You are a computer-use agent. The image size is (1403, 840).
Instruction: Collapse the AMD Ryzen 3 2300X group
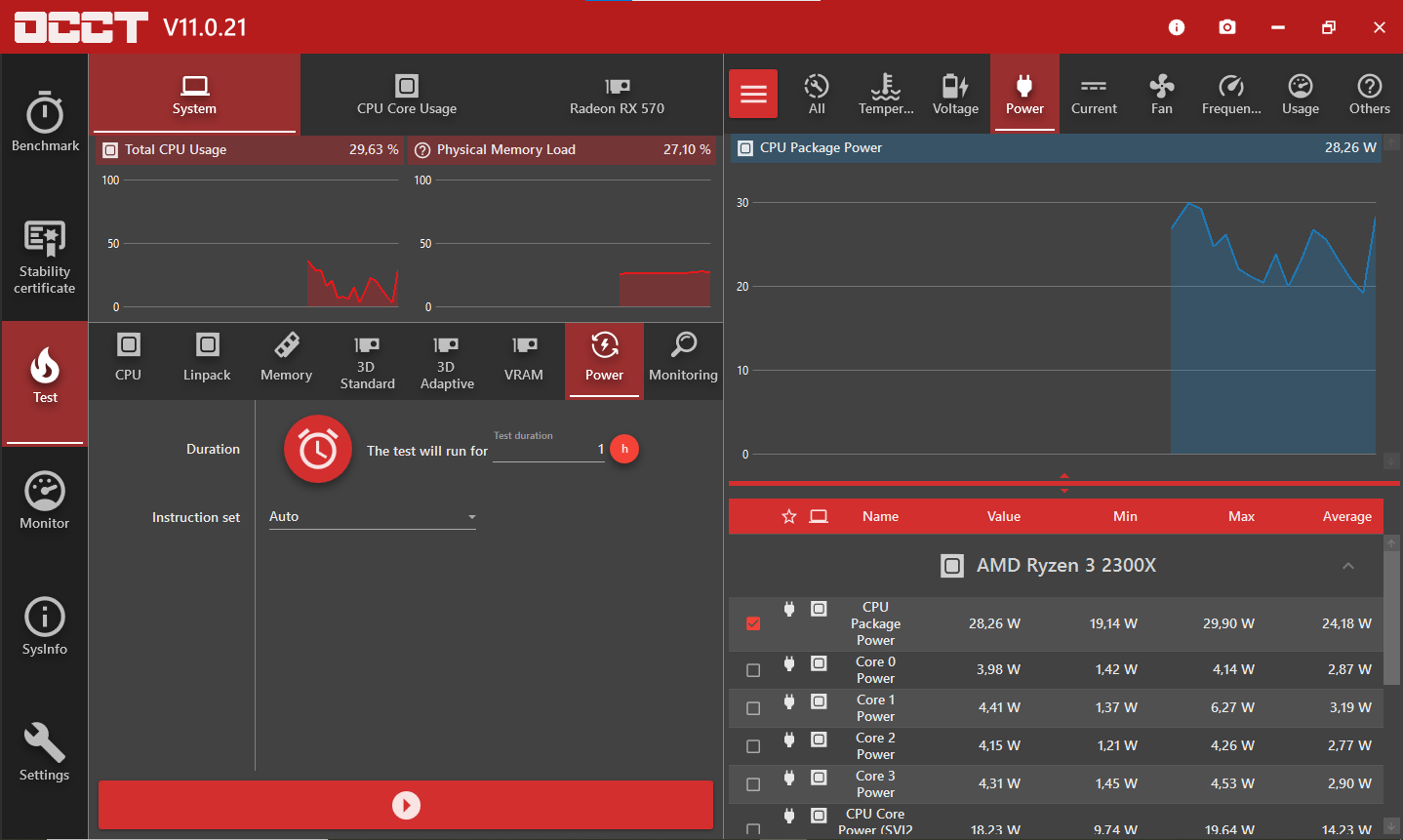[x=1348, y=566]
